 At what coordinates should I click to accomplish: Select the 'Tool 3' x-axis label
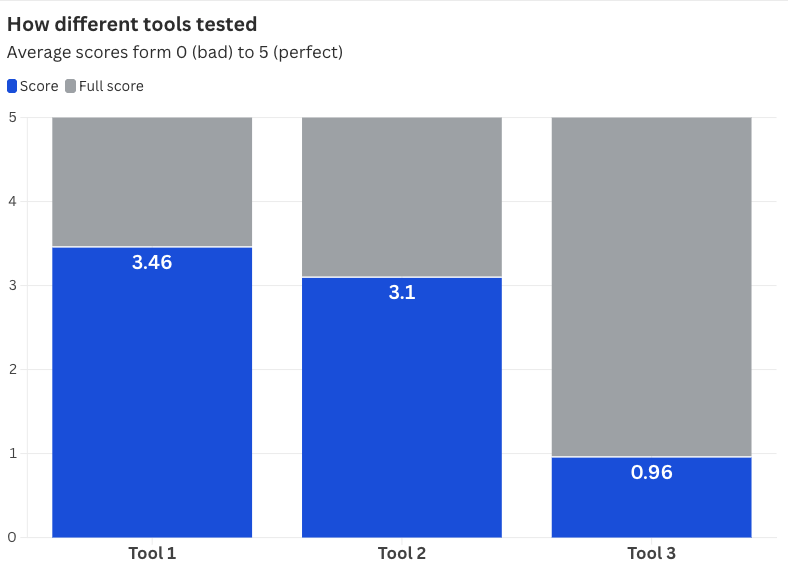[x=652, y=553]
